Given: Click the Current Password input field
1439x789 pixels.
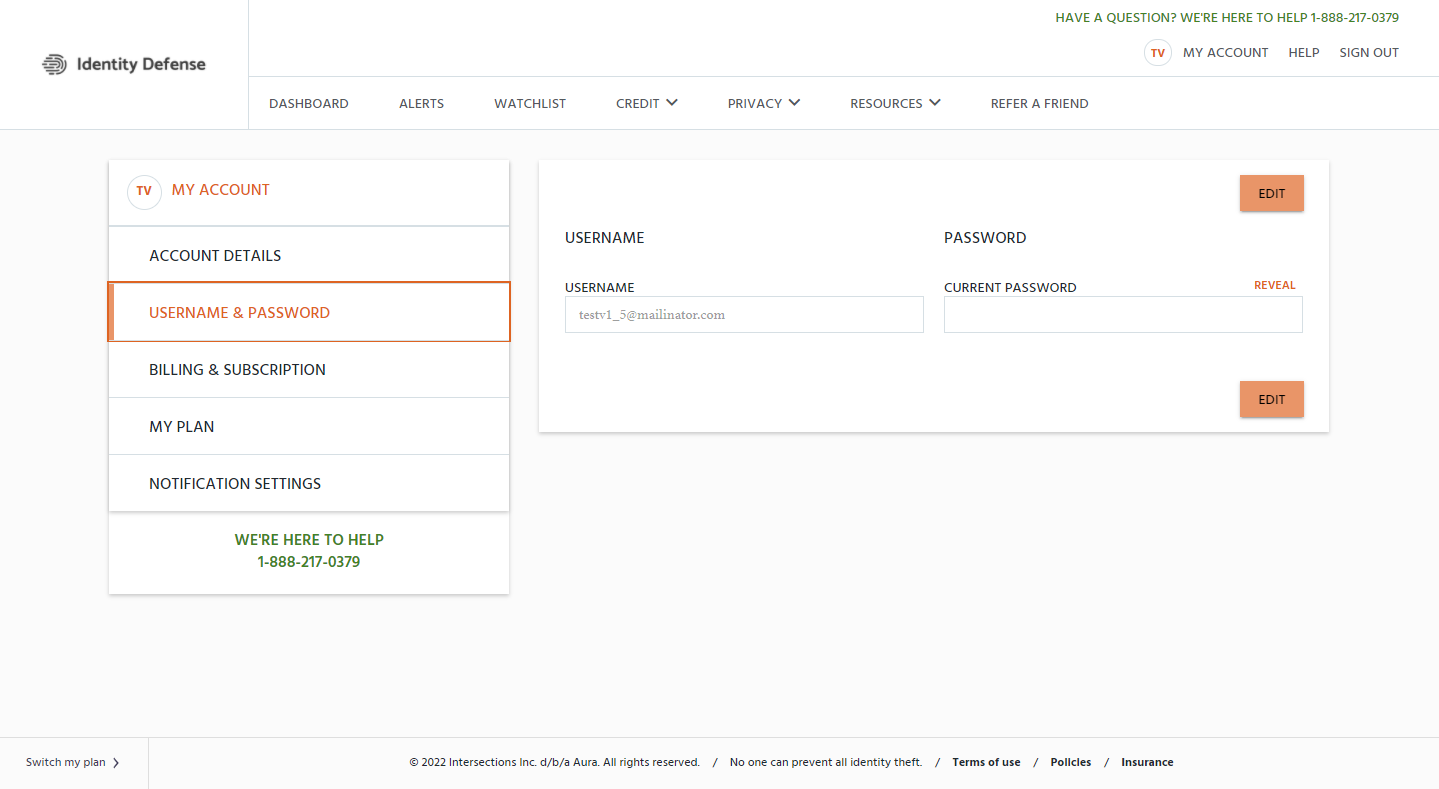Looking at the screenshot, I should (x=1122, y=315).
